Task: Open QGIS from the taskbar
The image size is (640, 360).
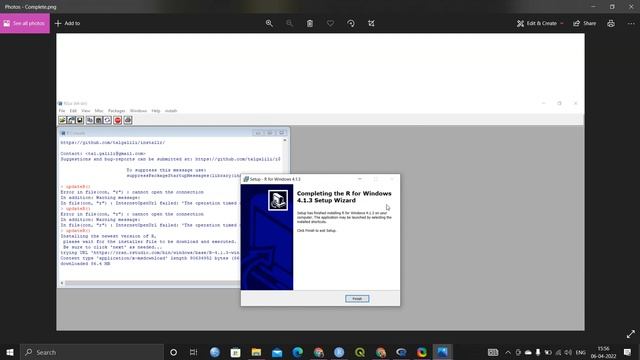Action: click(360, 352)
